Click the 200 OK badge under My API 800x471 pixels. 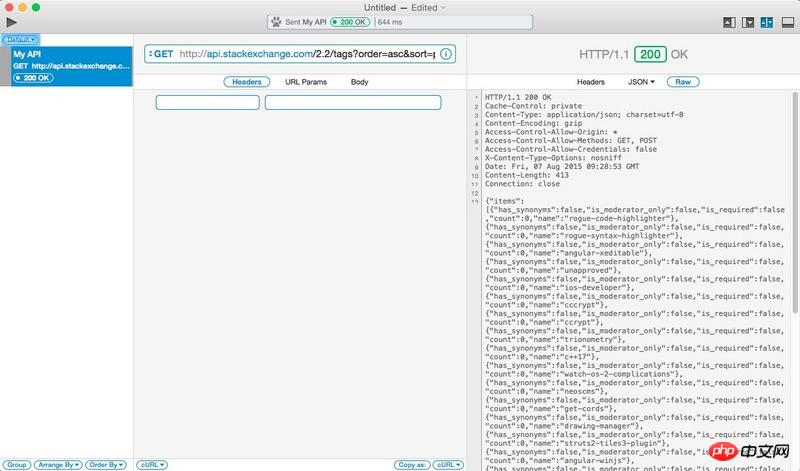pyautogui.click(x=34, y=78)
